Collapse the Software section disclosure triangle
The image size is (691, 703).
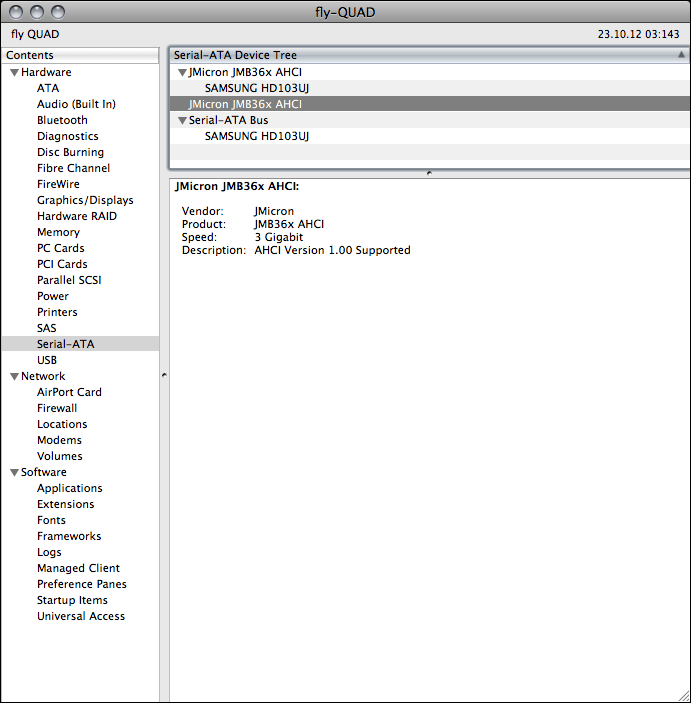pos(14,473)
